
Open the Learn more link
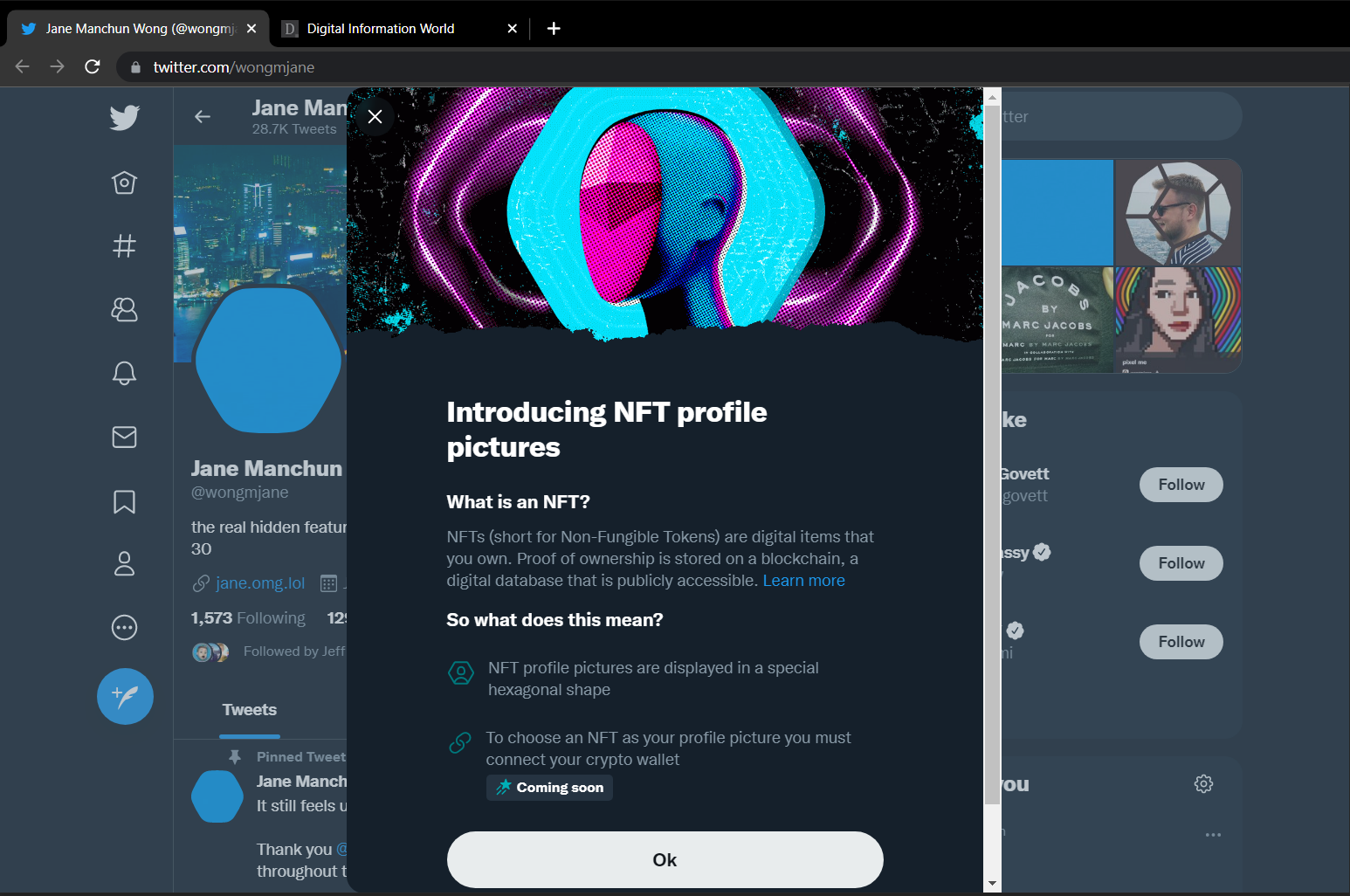803,581
